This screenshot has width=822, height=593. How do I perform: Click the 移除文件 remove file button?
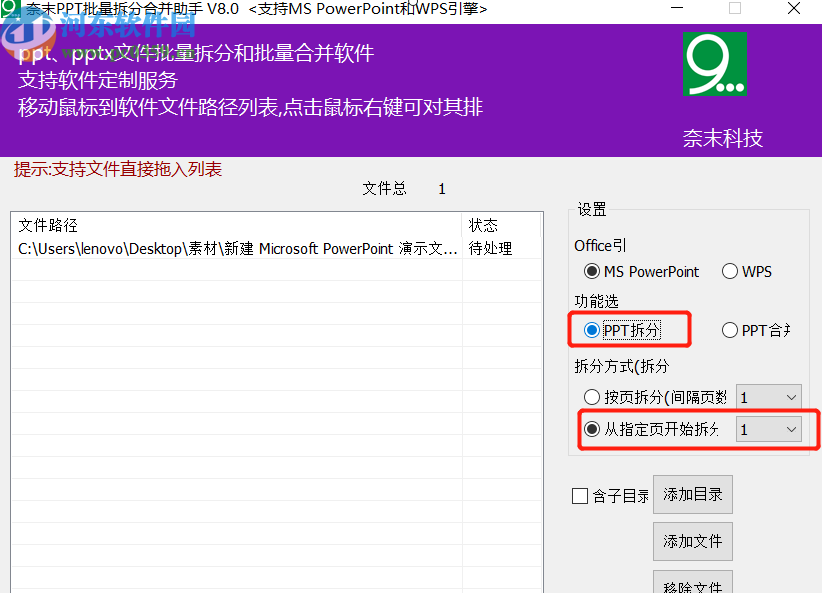pyautogui.click(x=692, y=584)
